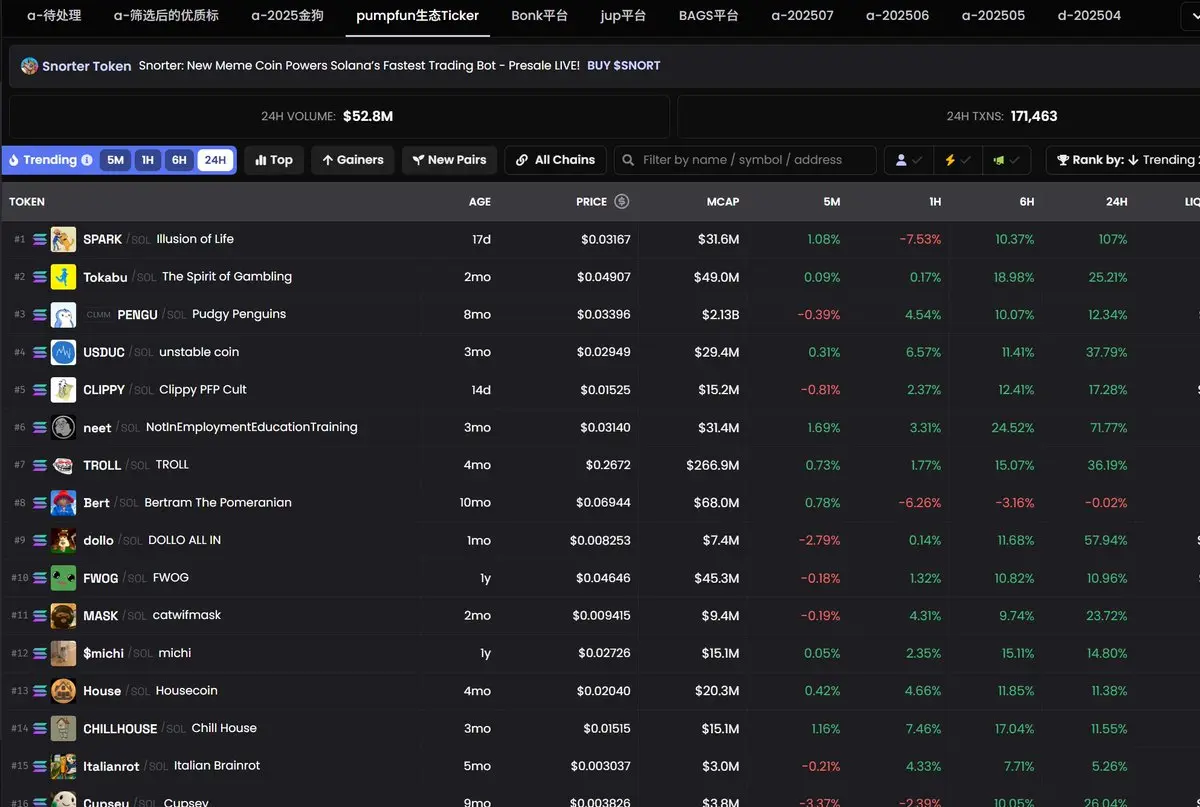Switch to the a-2025金狗 tab
This screenshot has width=1200, height=807.
point(288,16)
